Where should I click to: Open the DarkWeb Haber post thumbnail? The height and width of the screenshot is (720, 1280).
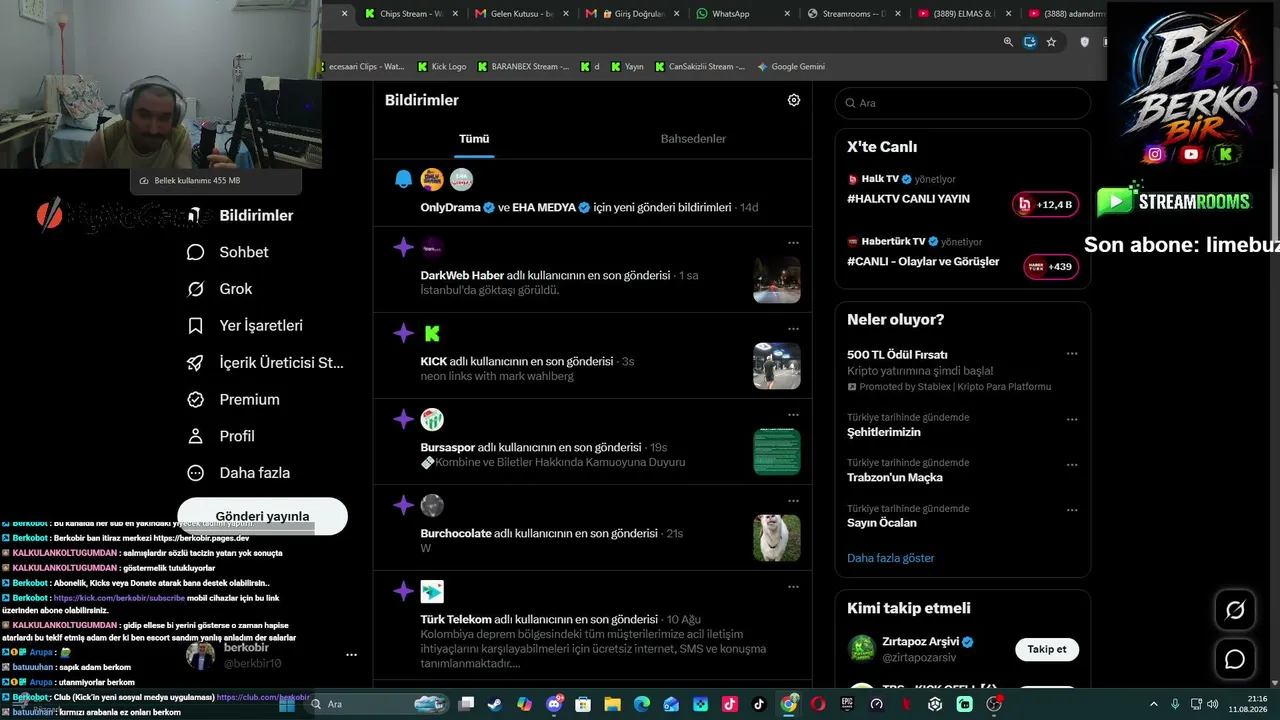coord(777,280)
